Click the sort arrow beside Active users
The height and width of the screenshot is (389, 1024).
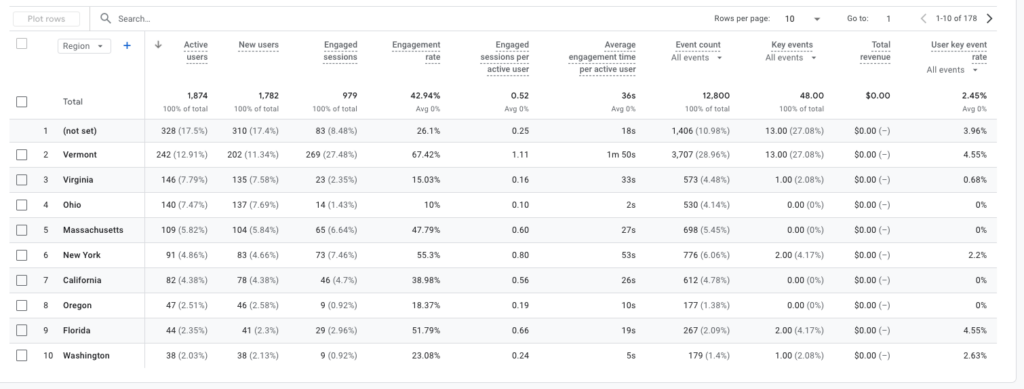tap(158, 44)
